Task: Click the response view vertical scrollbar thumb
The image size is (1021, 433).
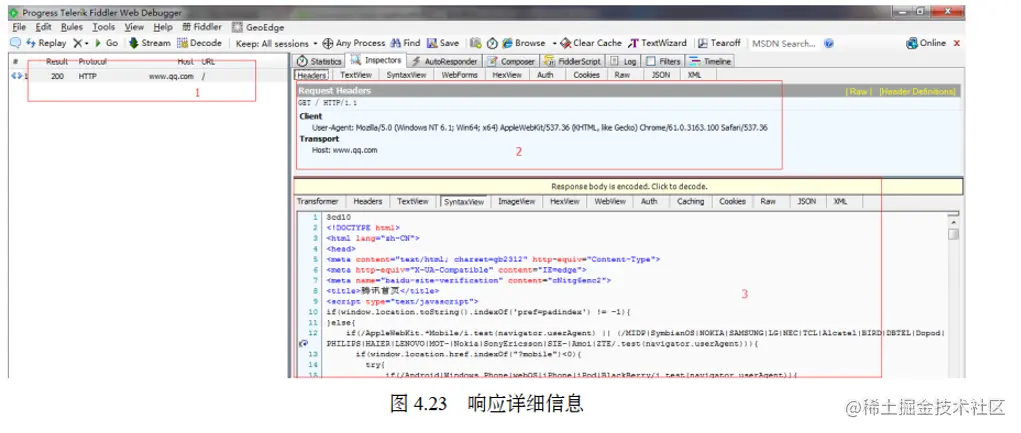Action: (953, 233)
